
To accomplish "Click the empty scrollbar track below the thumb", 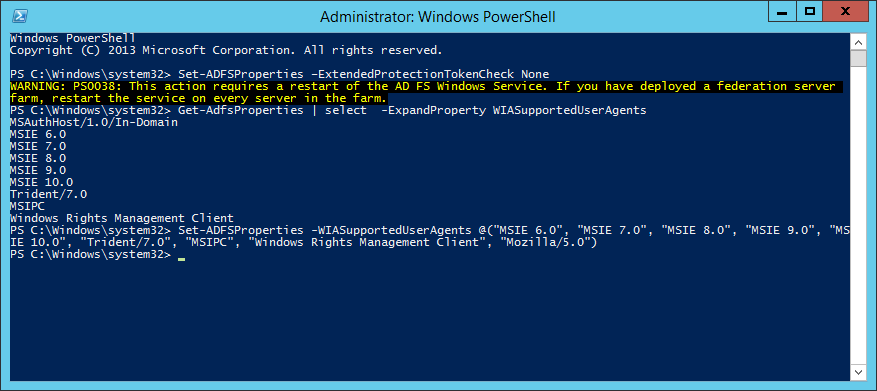I will [858, 215].
